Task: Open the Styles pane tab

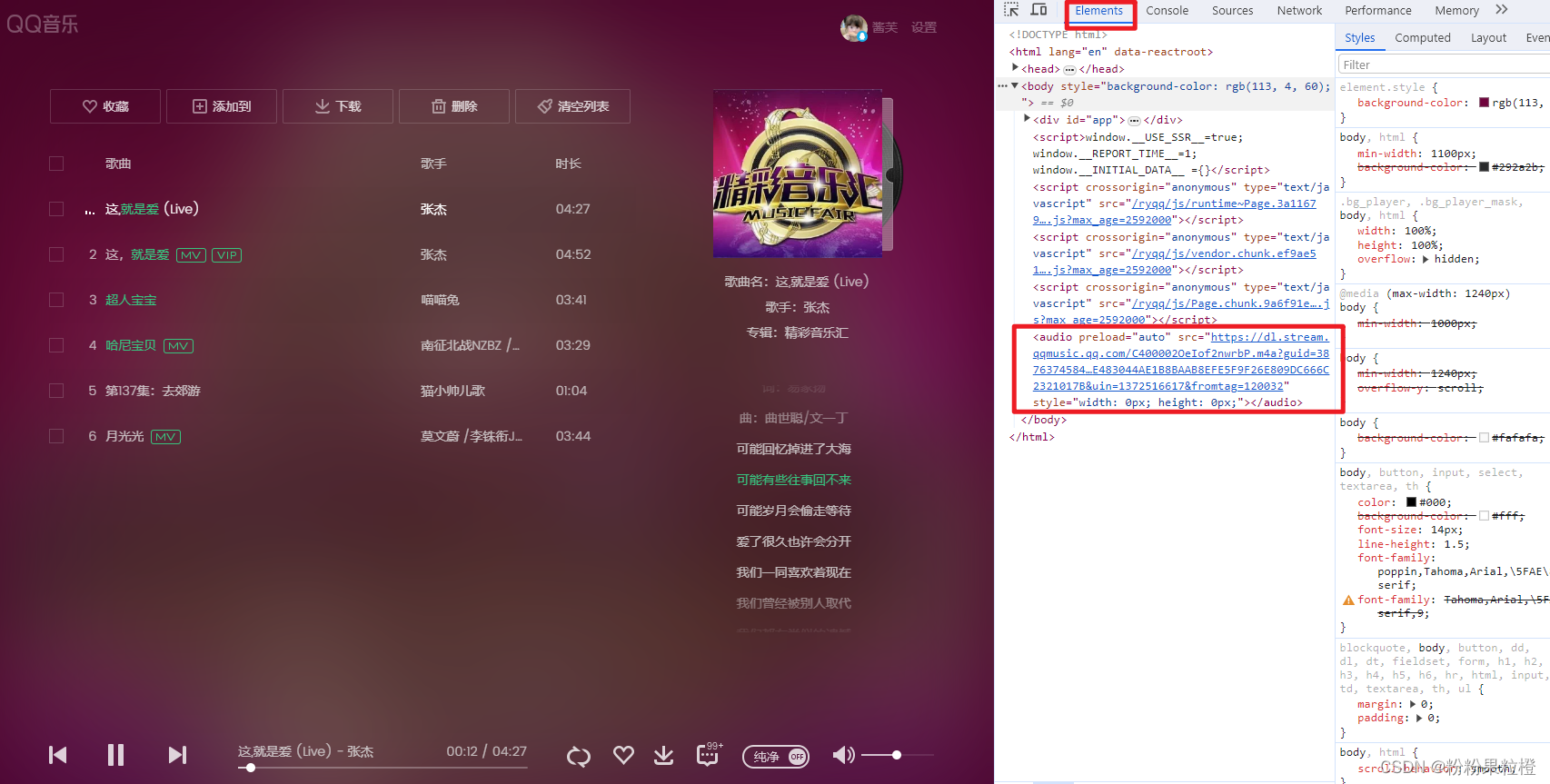Action: (1360, 37)
